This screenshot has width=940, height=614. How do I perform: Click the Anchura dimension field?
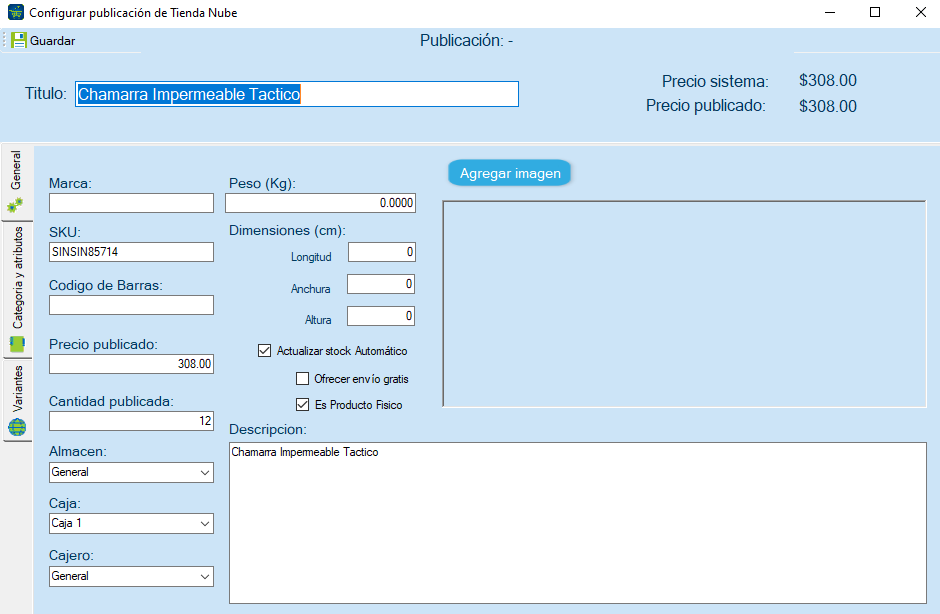[x=381, y=284]
